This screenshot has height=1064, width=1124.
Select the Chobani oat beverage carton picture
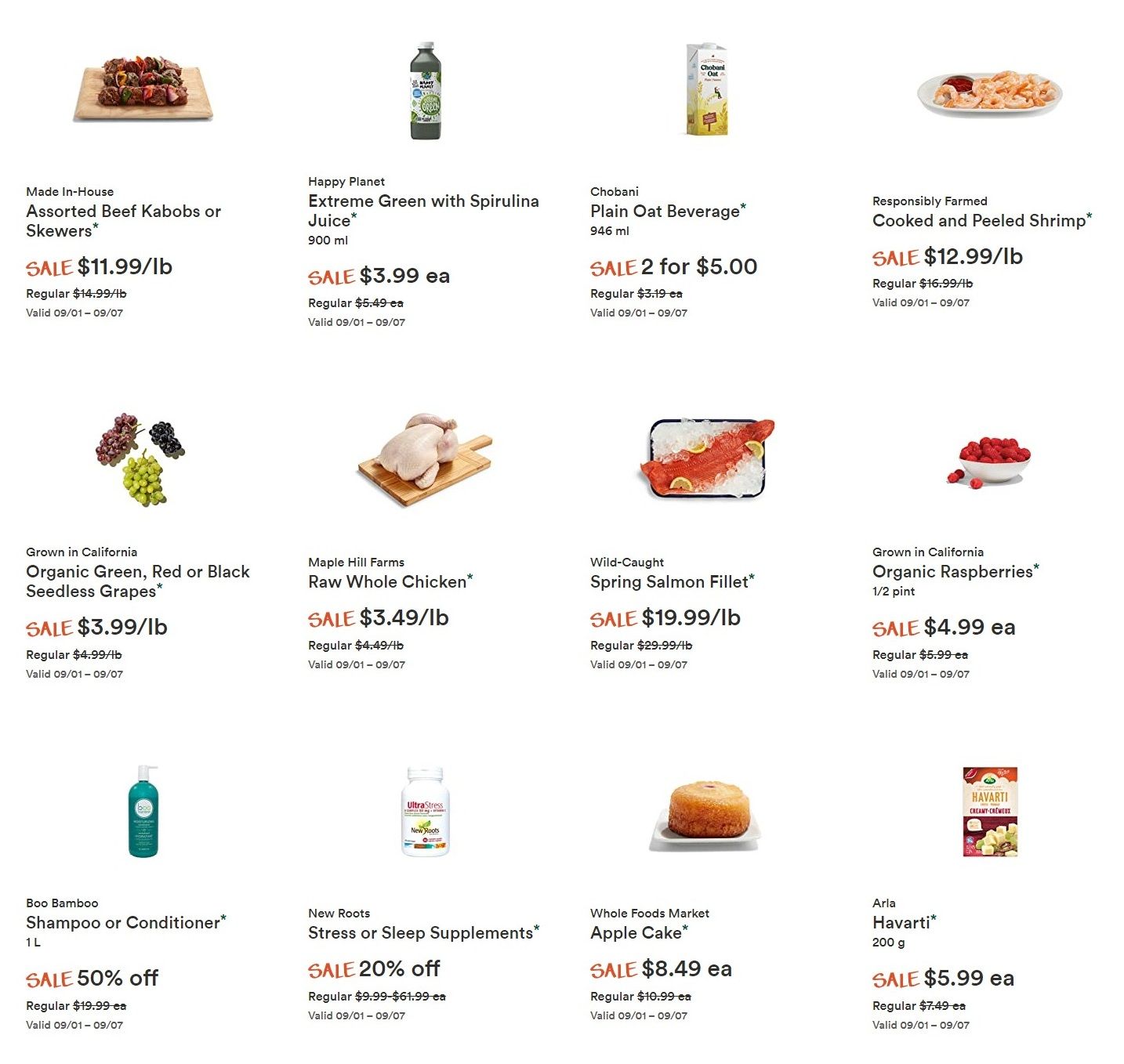pos(708,89)
